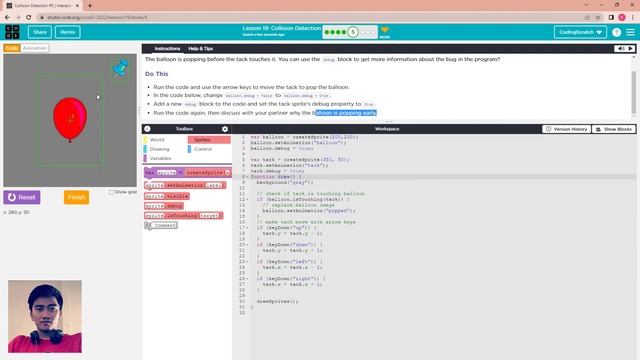
Task: Click the instructions panel resize handle
Action: pos(389,121)
